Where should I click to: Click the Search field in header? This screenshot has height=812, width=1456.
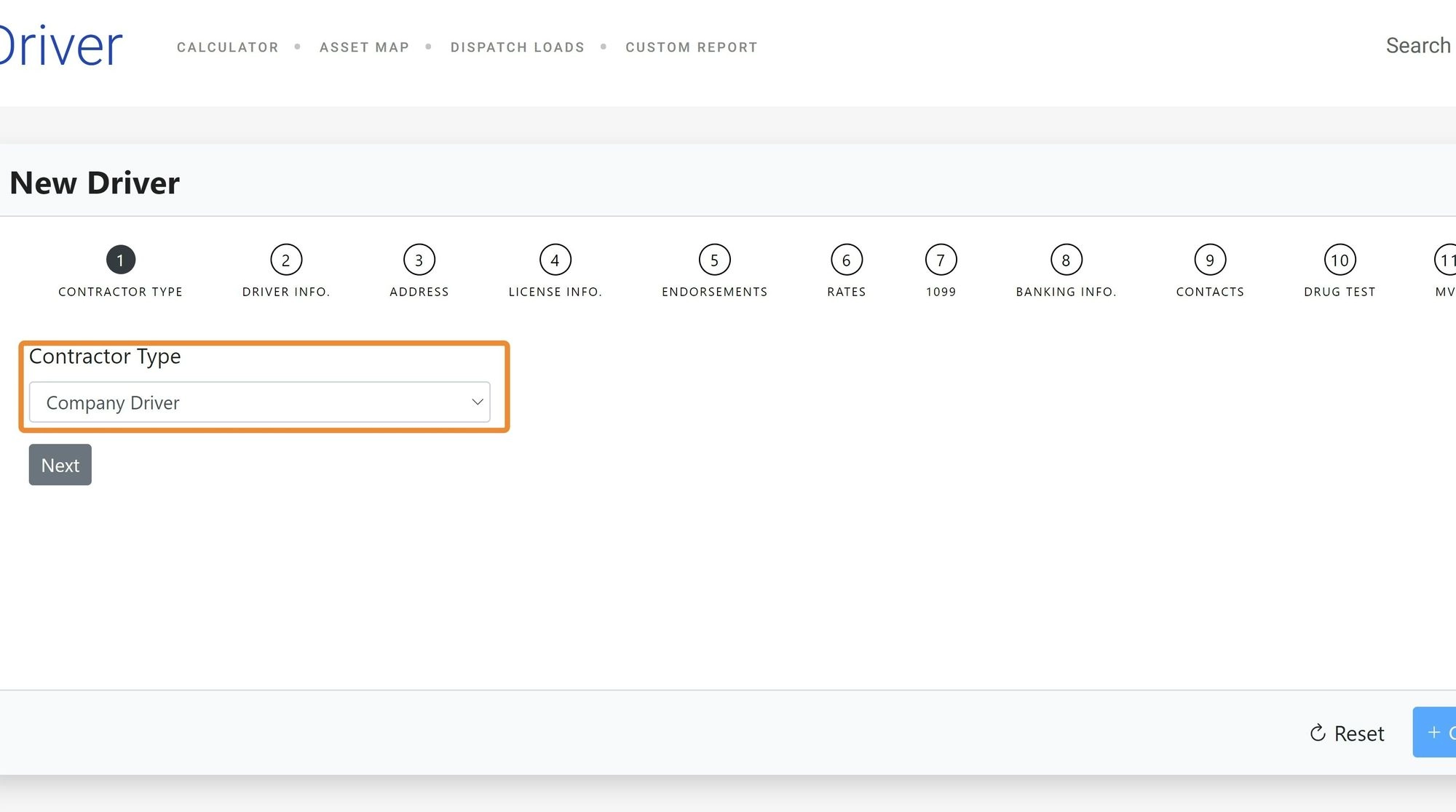1419,46
